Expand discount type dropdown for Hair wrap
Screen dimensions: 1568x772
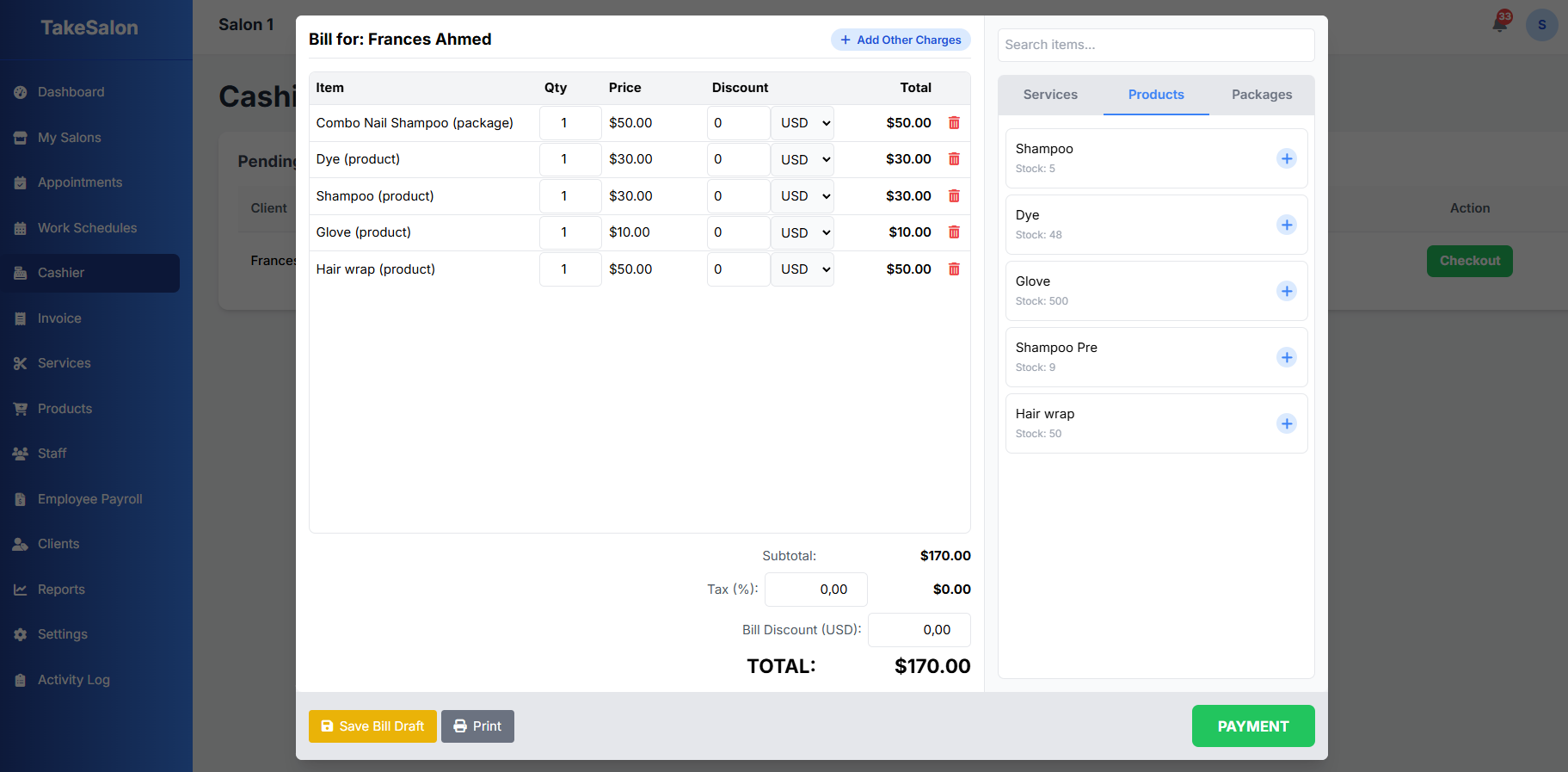pyautogui.click(x=802, y=269)
